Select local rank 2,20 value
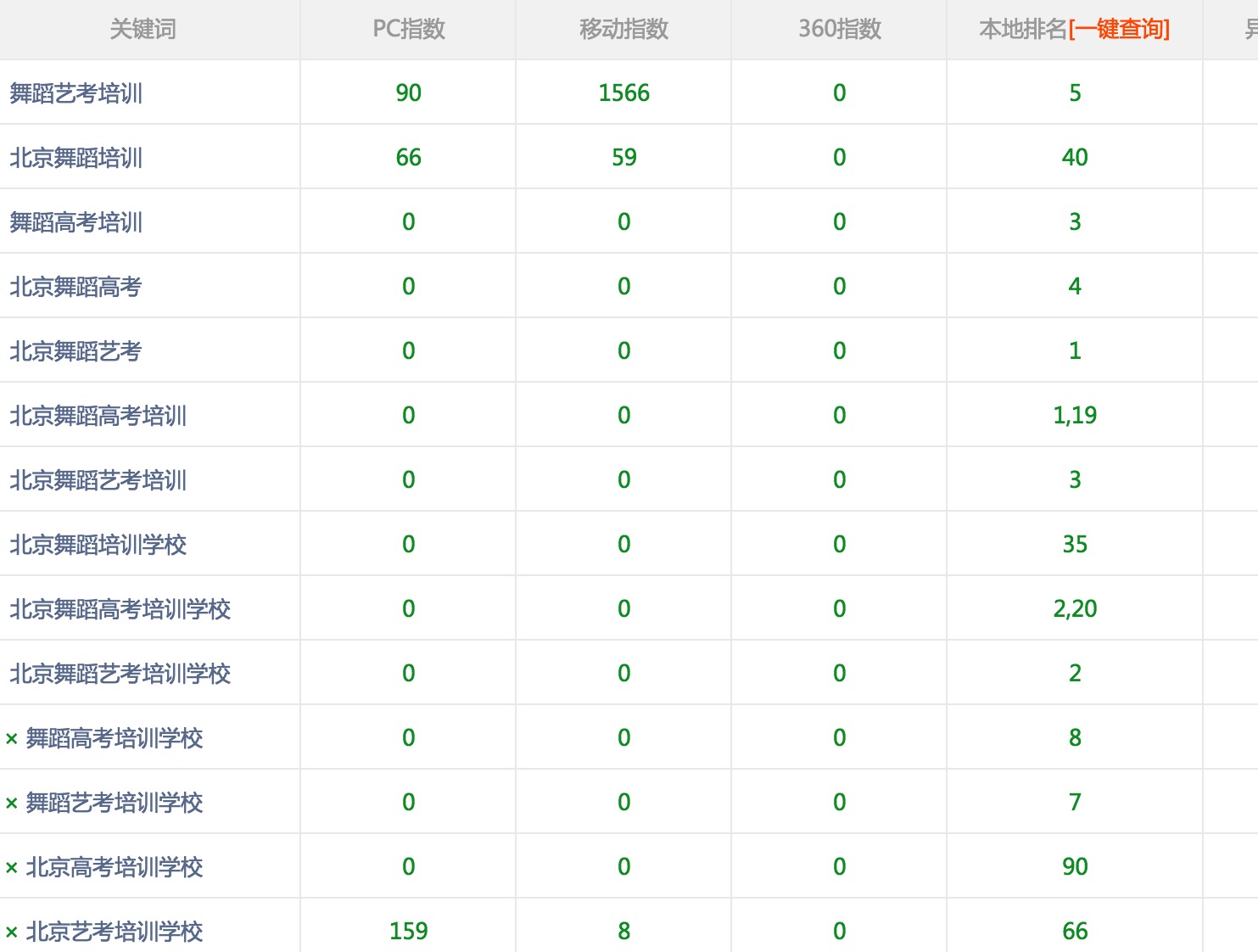The height and width of the screenshot is (952, 1258). 1075,609
